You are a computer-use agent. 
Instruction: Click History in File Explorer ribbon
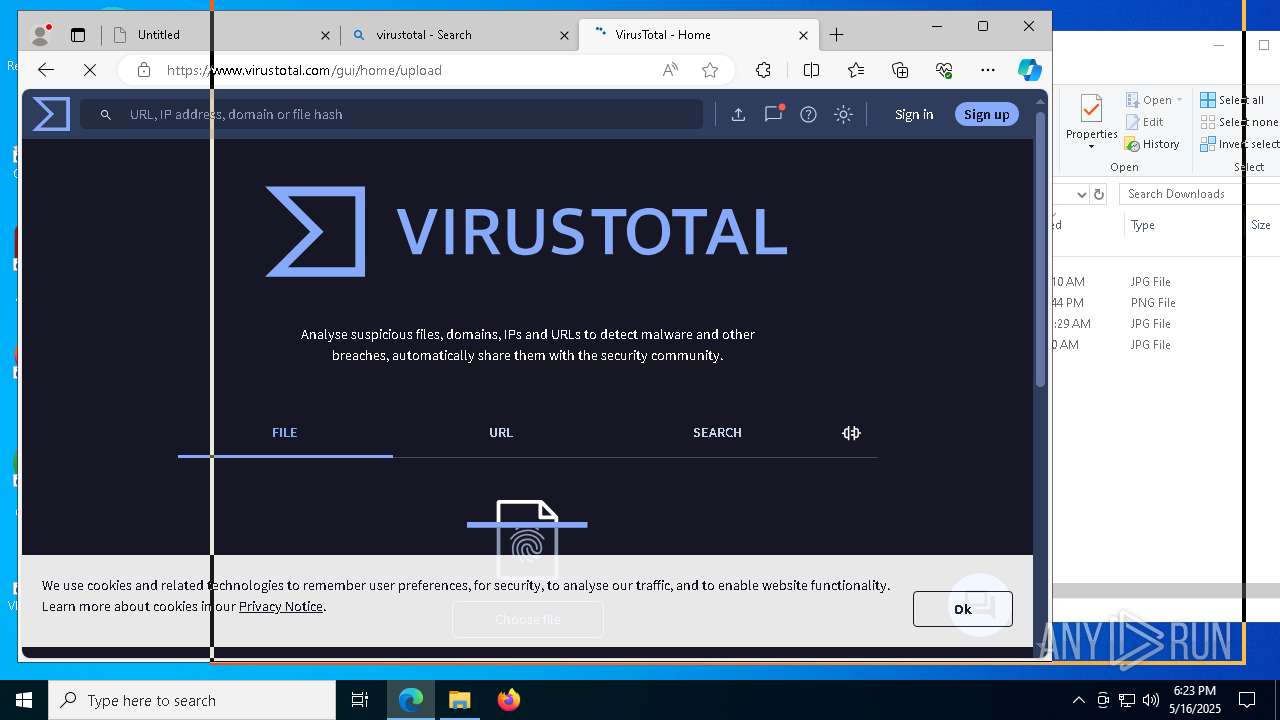(x=1152, y=144)
